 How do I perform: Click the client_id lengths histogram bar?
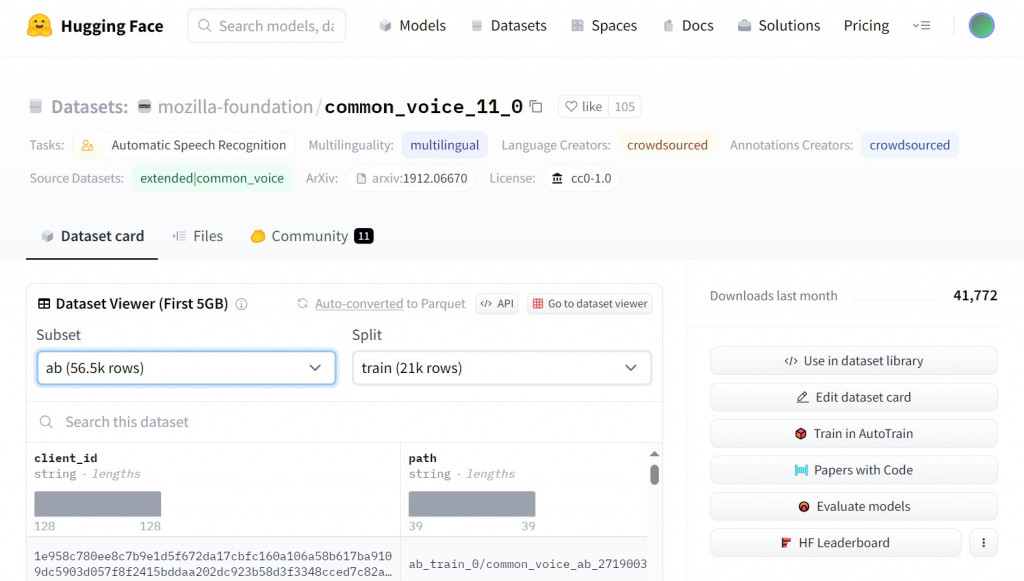98,503
